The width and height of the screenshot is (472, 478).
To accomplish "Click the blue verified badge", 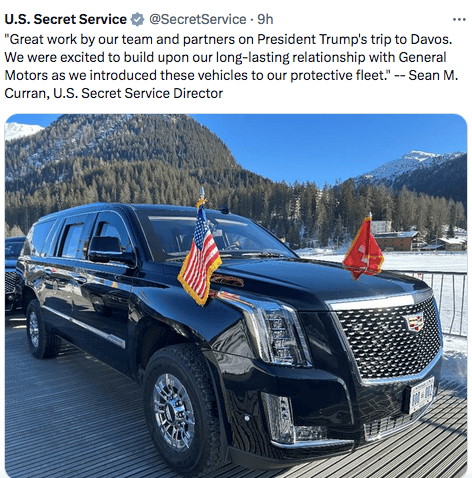I will pyautogui.click(x=137, y=19).
